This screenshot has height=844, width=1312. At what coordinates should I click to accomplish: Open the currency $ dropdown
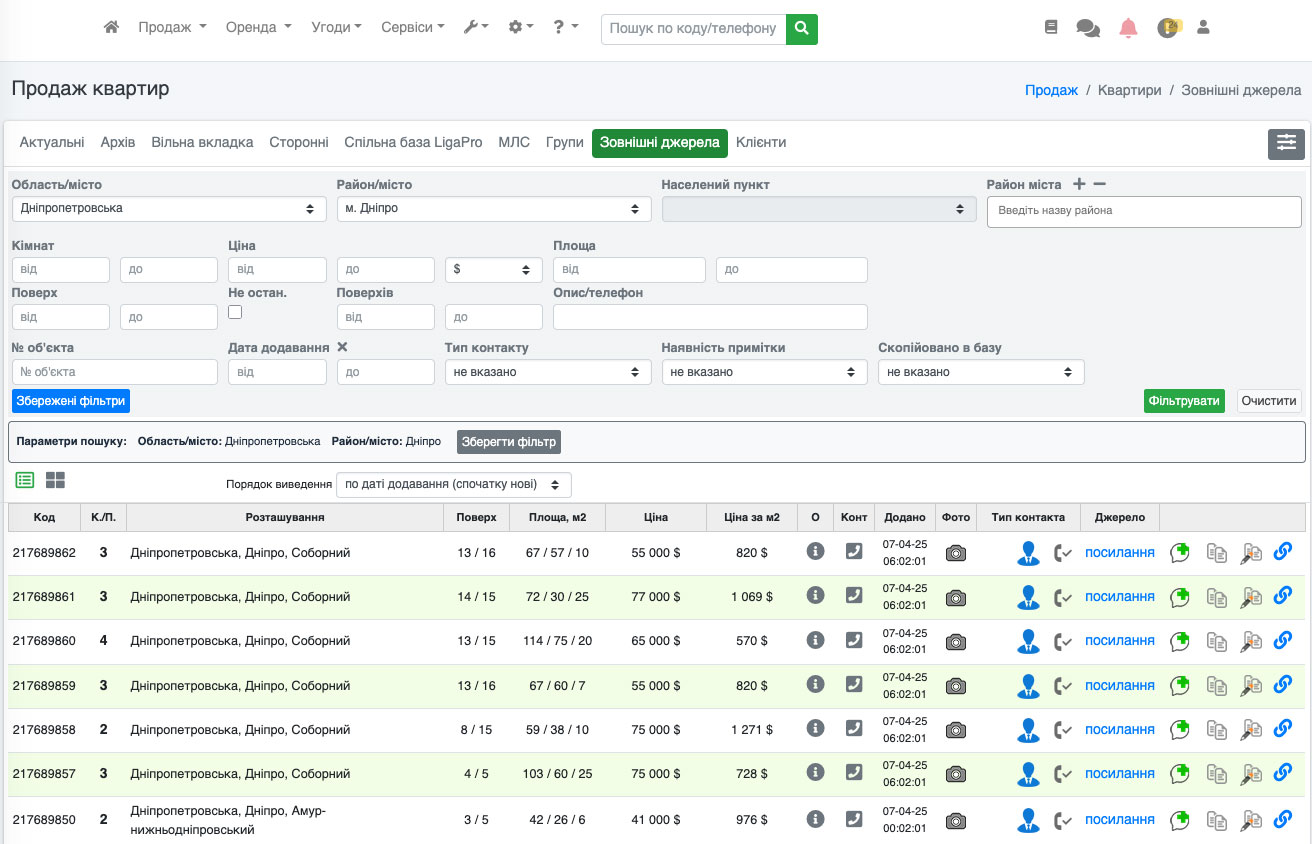click(493, 270)
